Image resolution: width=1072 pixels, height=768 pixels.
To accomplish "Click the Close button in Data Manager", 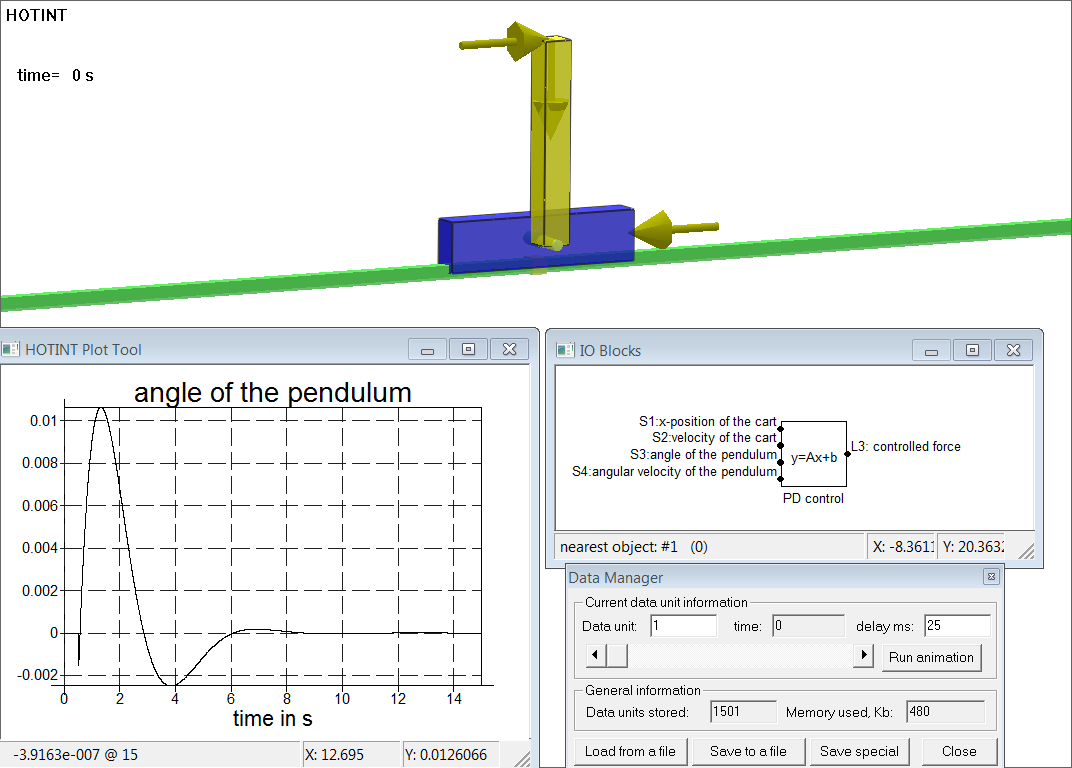I will (958, 751).
